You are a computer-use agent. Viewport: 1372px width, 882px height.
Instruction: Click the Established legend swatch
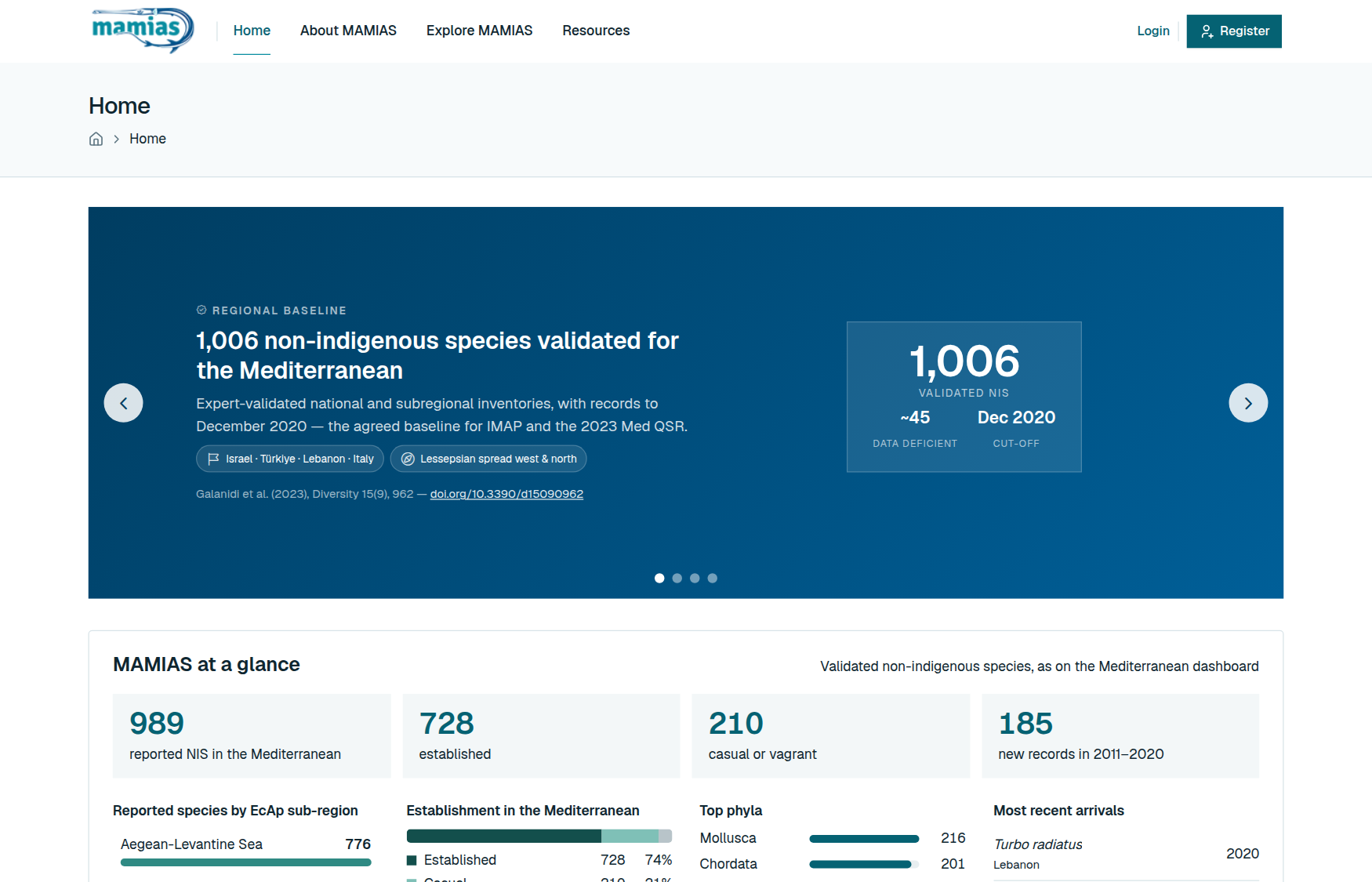pyautogui.click(x=412, y=860)
